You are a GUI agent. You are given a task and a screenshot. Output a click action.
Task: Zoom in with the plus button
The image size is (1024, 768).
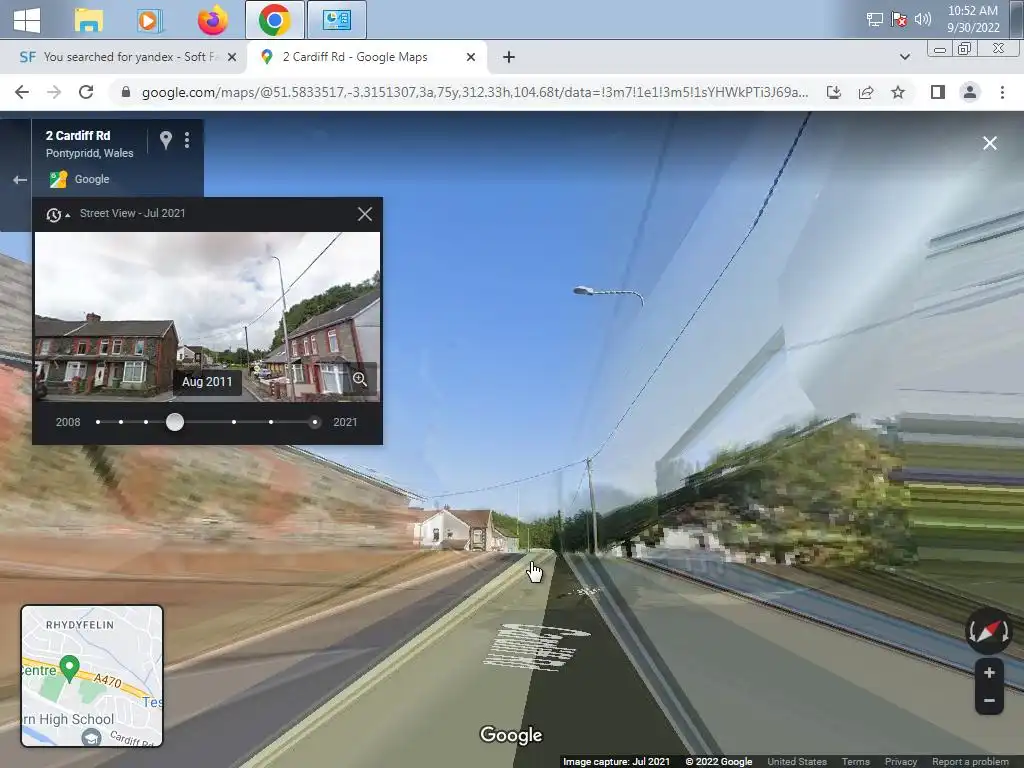(989, 673)
